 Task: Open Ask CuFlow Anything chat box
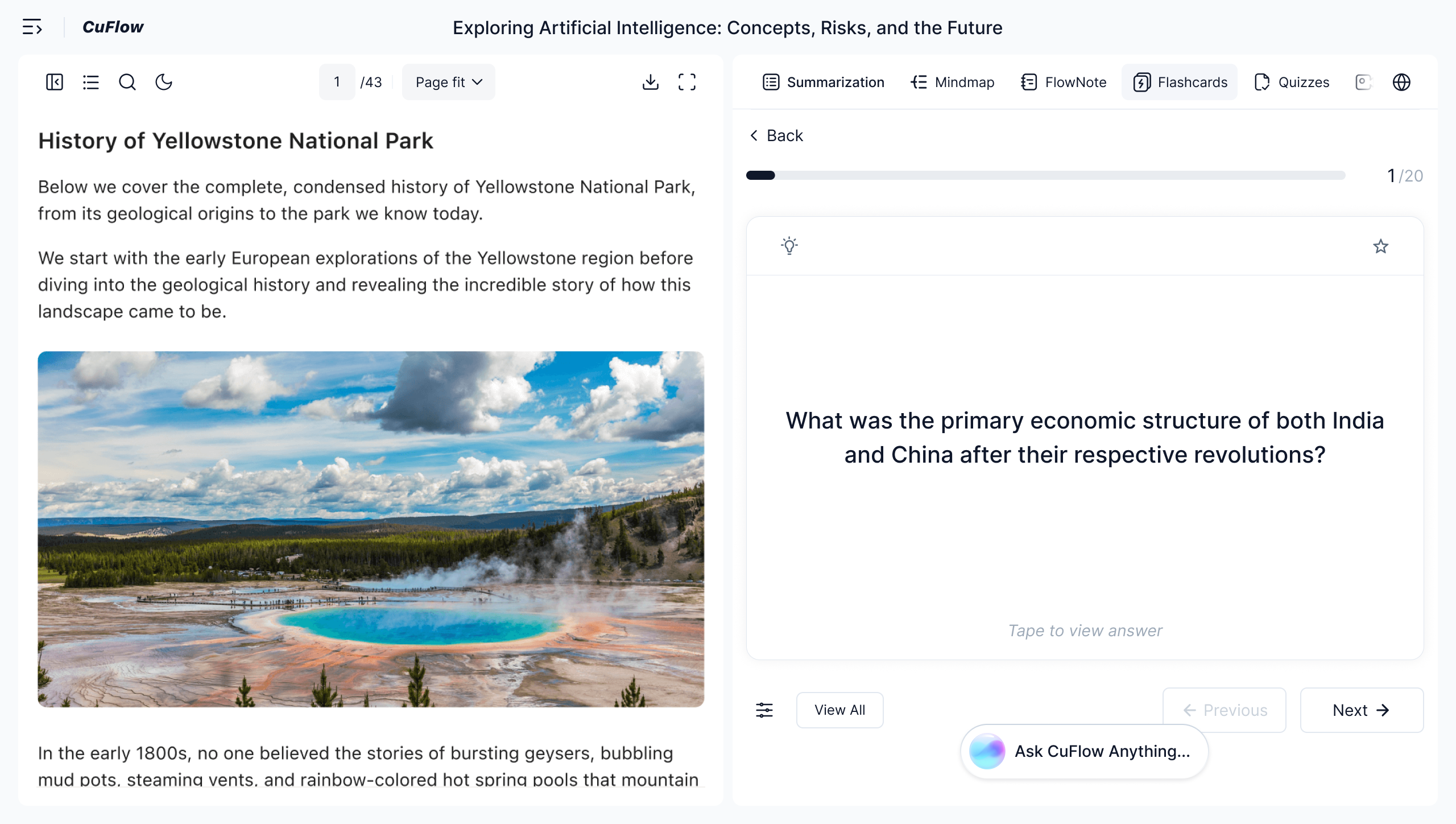click(1084, 751)
